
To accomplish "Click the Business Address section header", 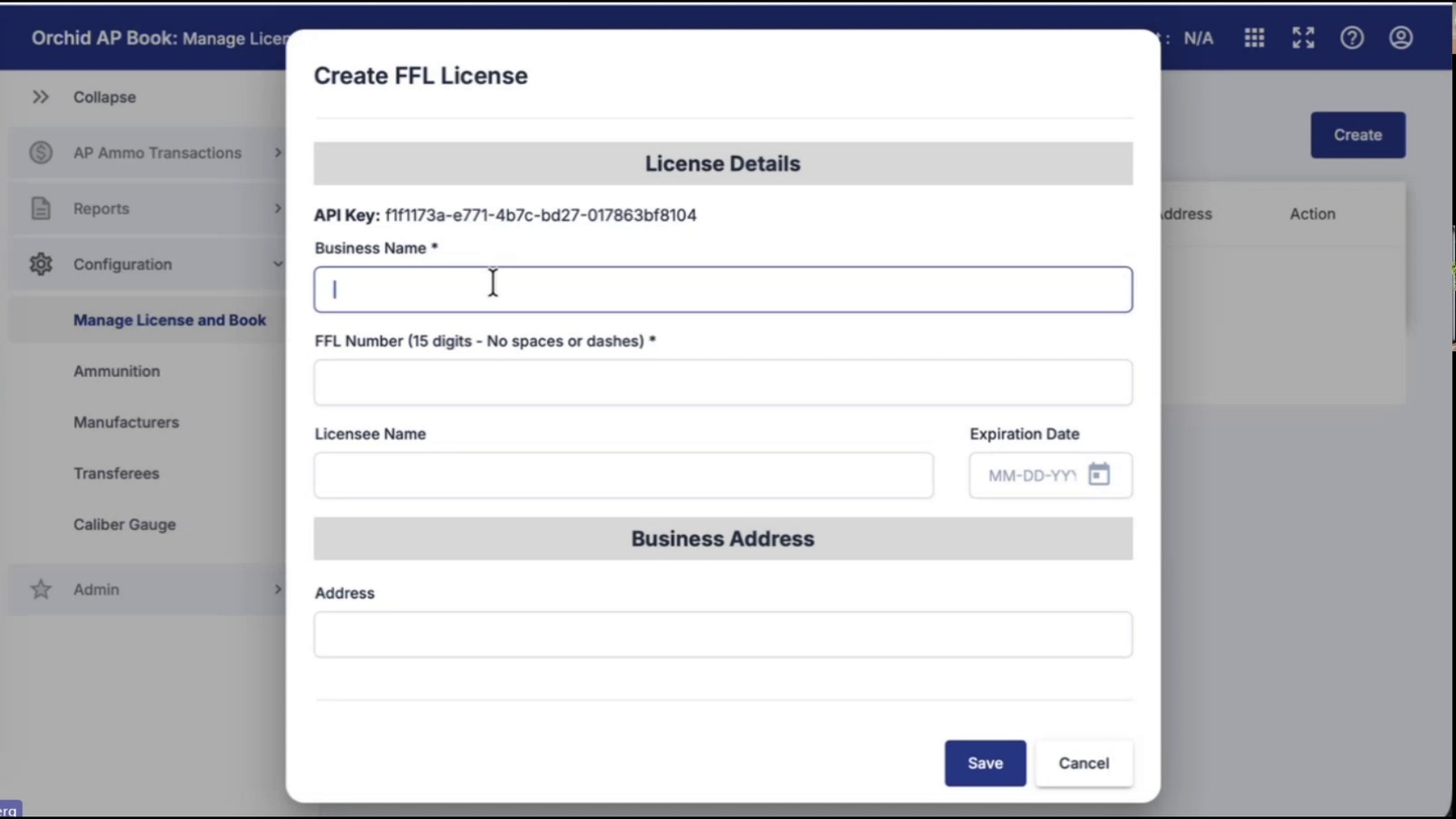I will (722, 539).
